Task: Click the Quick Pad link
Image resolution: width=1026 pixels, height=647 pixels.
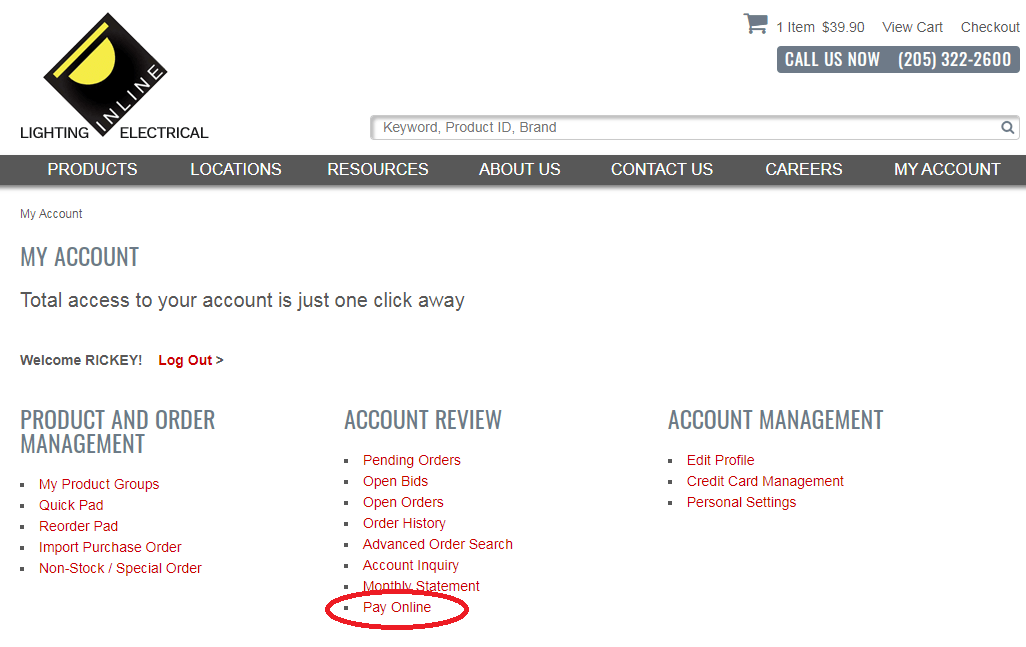Action: 71,505
